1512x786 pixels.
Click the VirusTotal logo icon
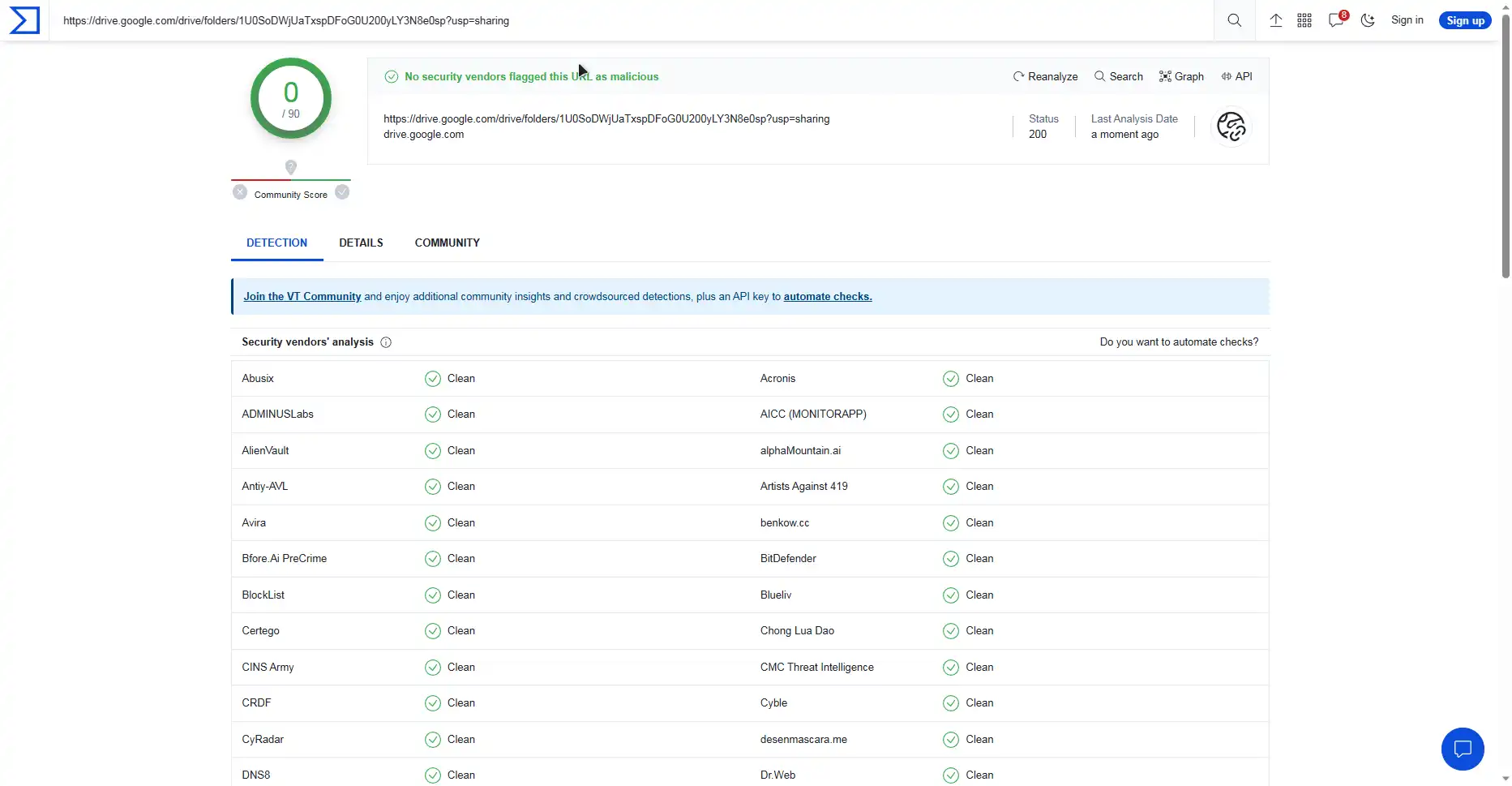(x=24, y=20)
